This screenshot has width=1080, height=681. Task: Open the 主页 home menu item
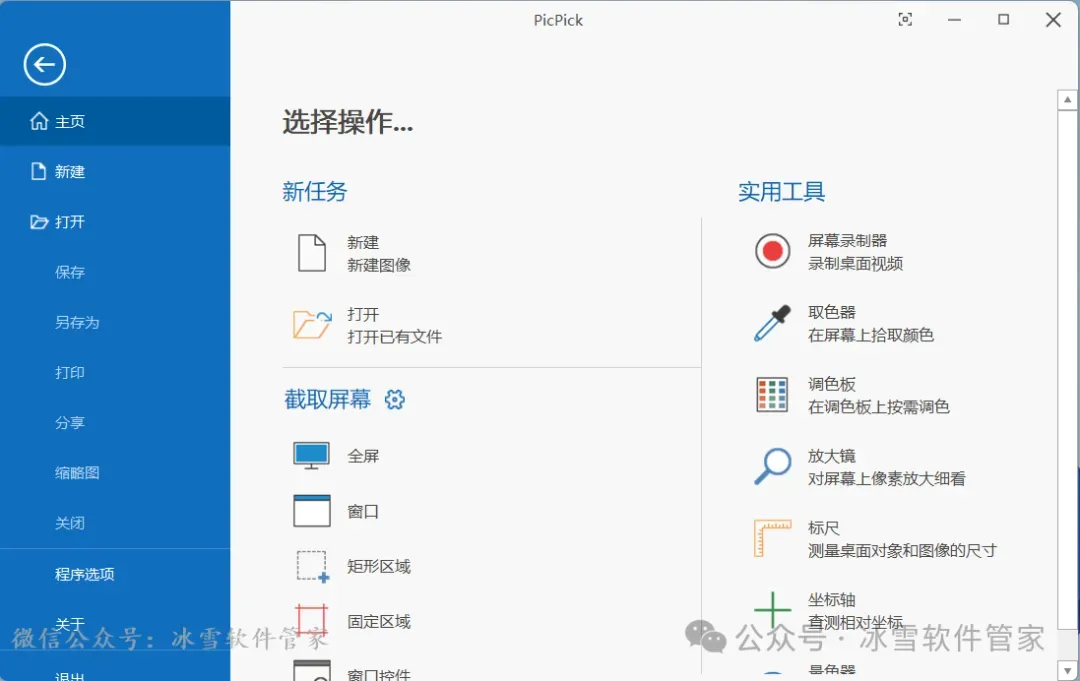pyautogui.click(x=115, y=121)
